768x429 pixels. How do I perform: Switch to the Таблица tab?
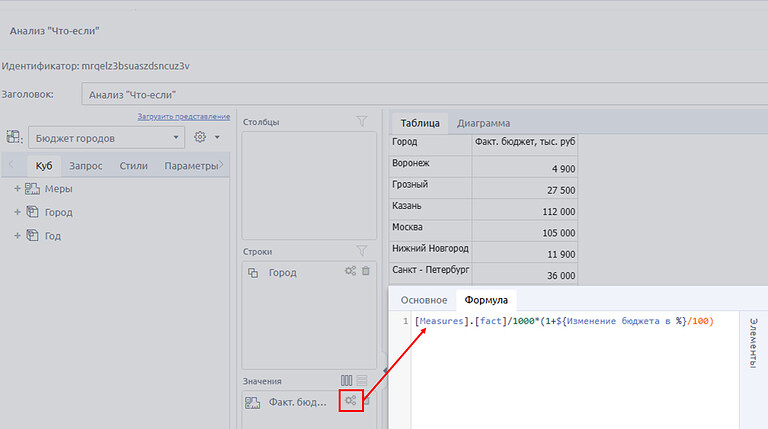420,123
